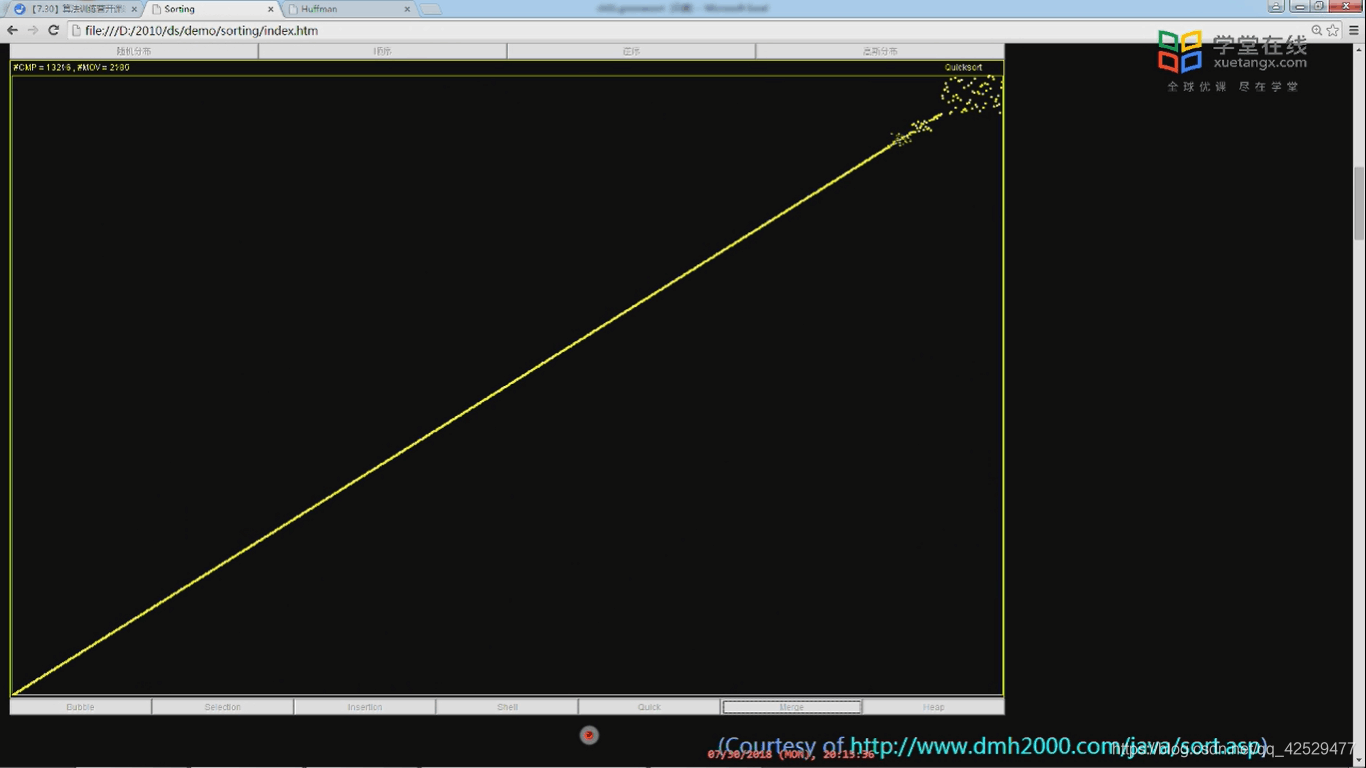This screenshot has height=768, width=1366.
Task: Close the Huffman tab
Action: coord(407,9)
